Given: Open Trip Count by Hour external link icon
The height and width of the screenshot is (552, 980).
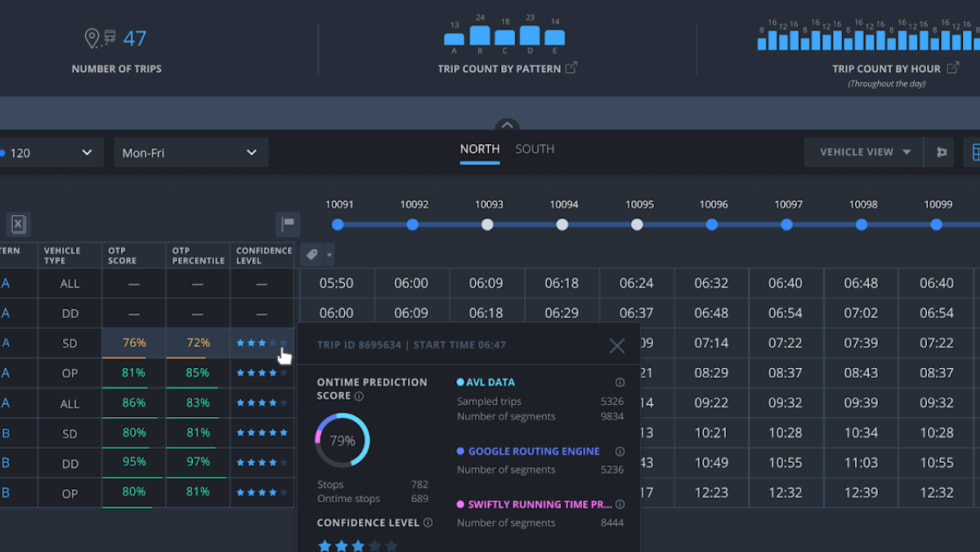Looking at the screenshot, I should tap(953, 68).
